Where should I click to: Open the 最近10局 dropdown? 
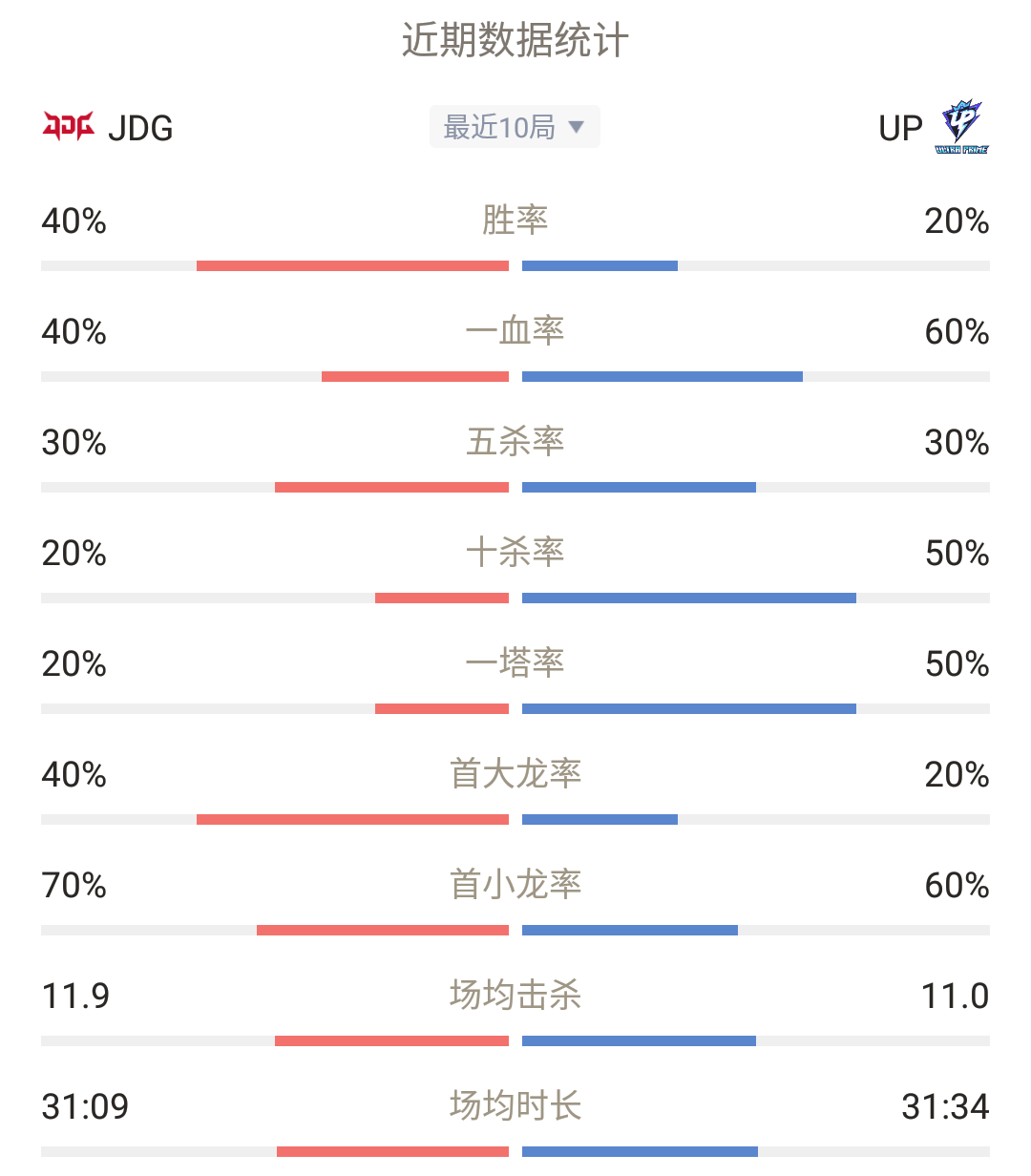(515, 127)
